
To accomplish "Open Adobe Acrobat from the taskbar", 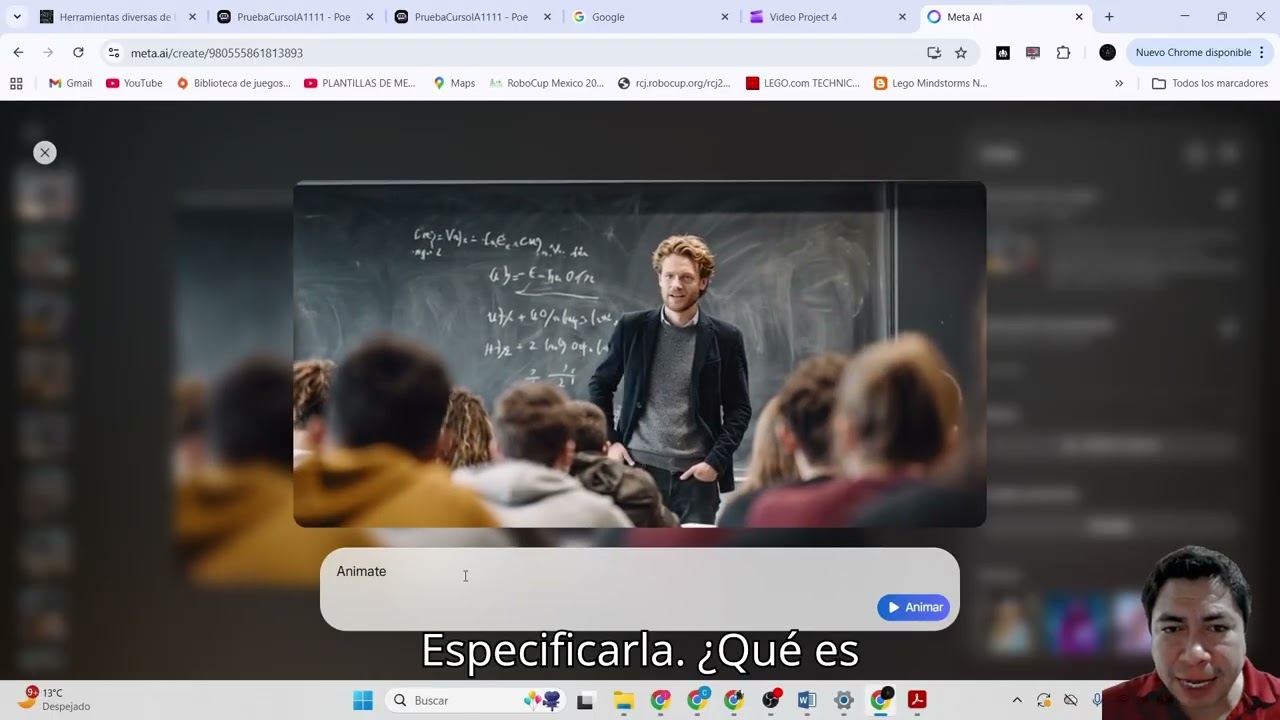I will pyautogui.click(x=917, y=700).
